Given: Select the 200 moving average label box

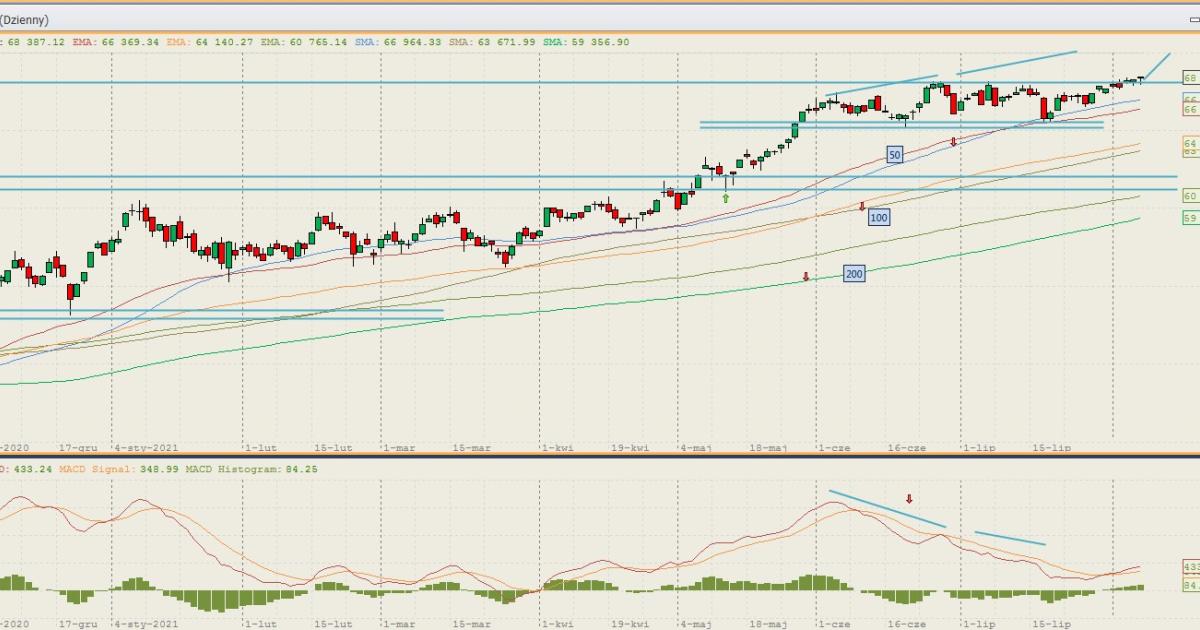Looking at the screenshot, I should coord(854,273).
